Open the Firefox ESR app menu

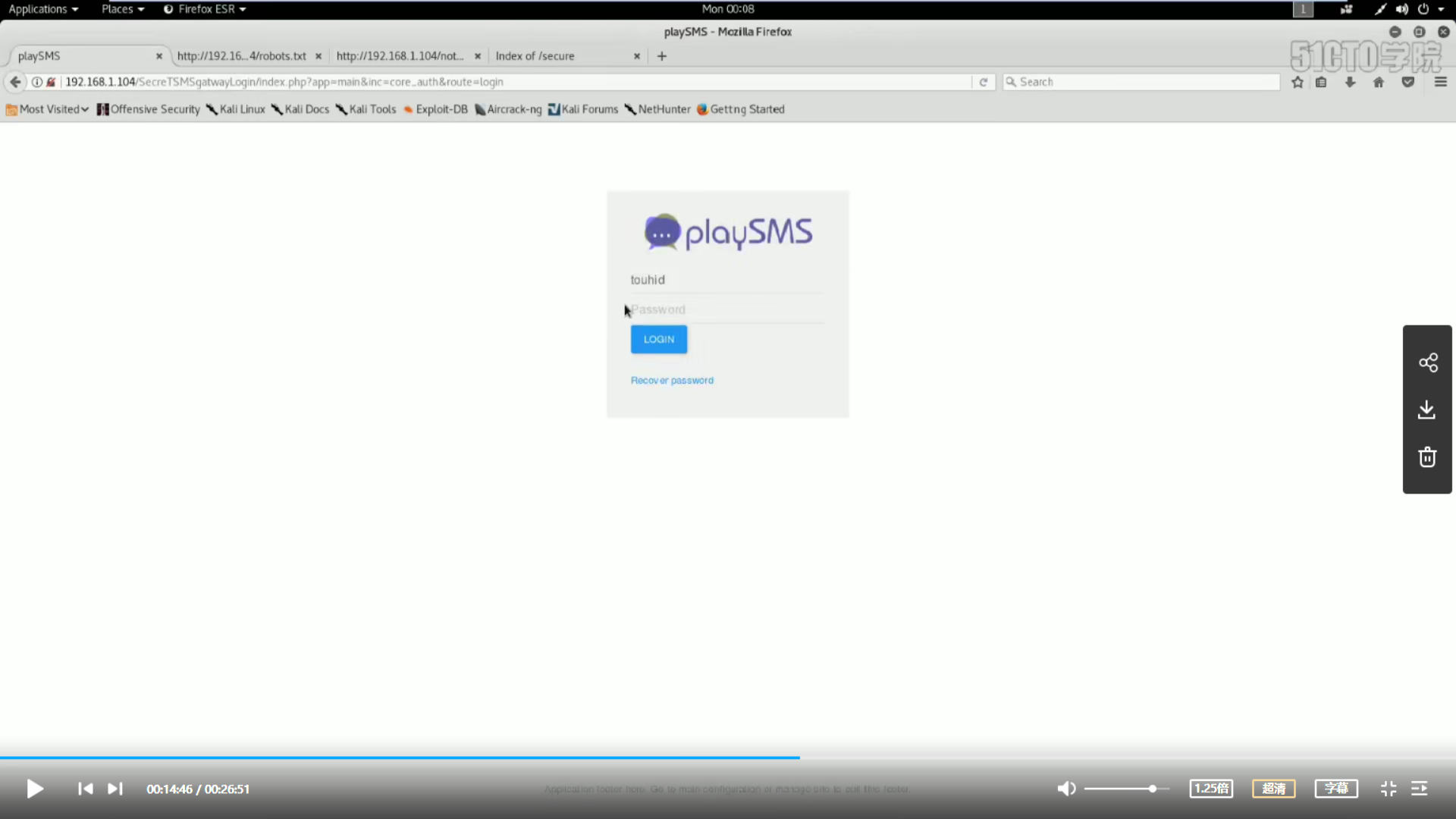coord(205,9)
